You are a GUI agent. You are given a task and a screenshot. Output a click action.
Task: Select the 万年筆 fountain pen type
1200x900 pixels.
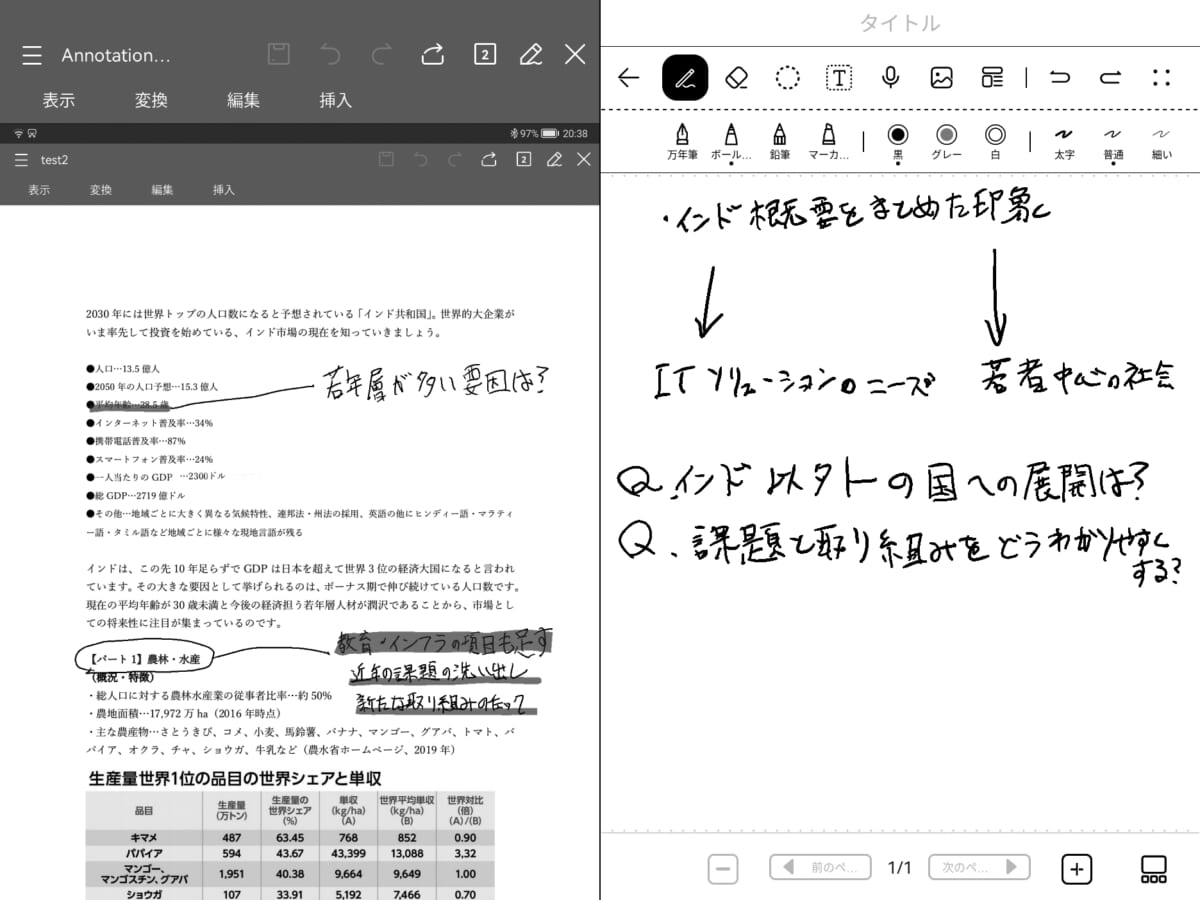683,141
